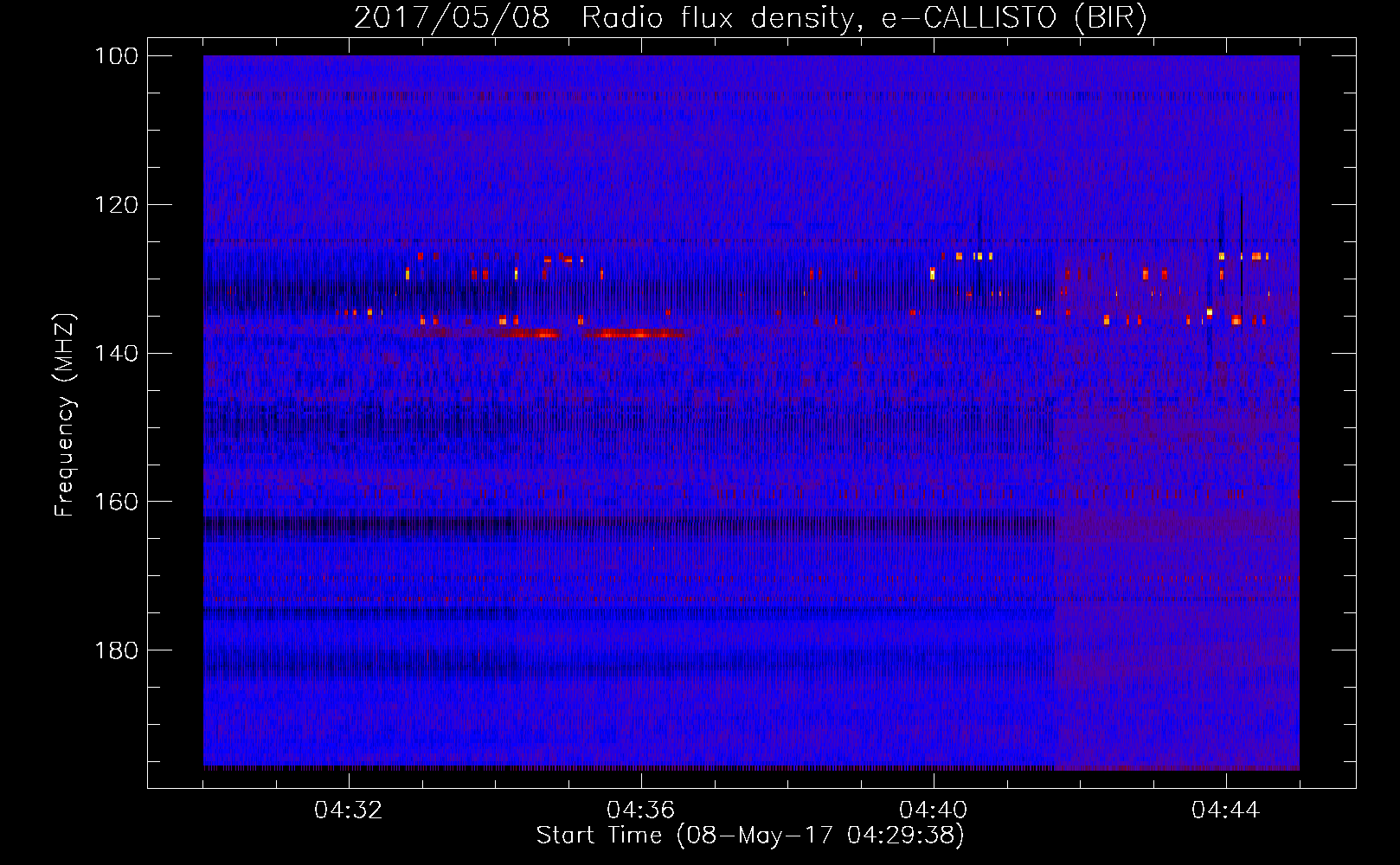Click the 04:32 time tick label

pyautogui.click(x=349, y=811)
